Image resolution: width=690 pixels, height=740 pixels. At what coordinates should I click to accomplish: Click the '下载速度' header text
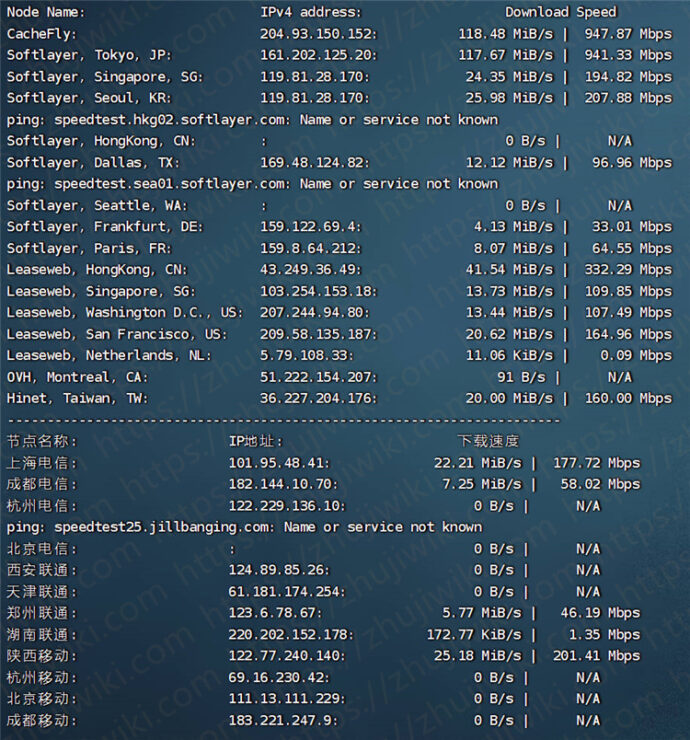tap(488, 442)
